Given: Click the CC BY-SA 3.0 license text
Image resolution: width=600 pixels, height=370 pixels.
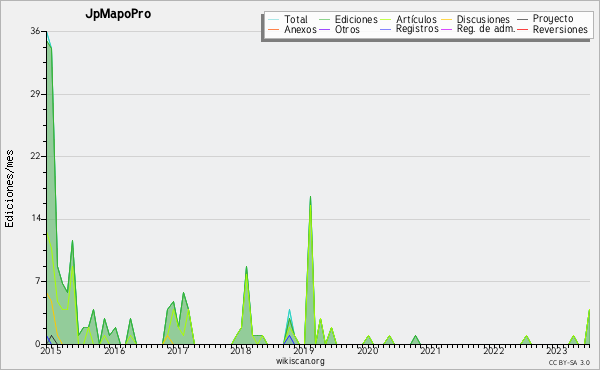Looking at the screenshot, I should point(569,362).
